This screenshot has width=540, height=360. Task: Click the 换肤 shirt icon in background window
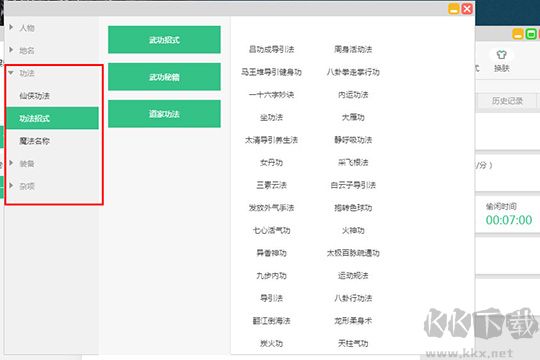(x=501, y=54)
